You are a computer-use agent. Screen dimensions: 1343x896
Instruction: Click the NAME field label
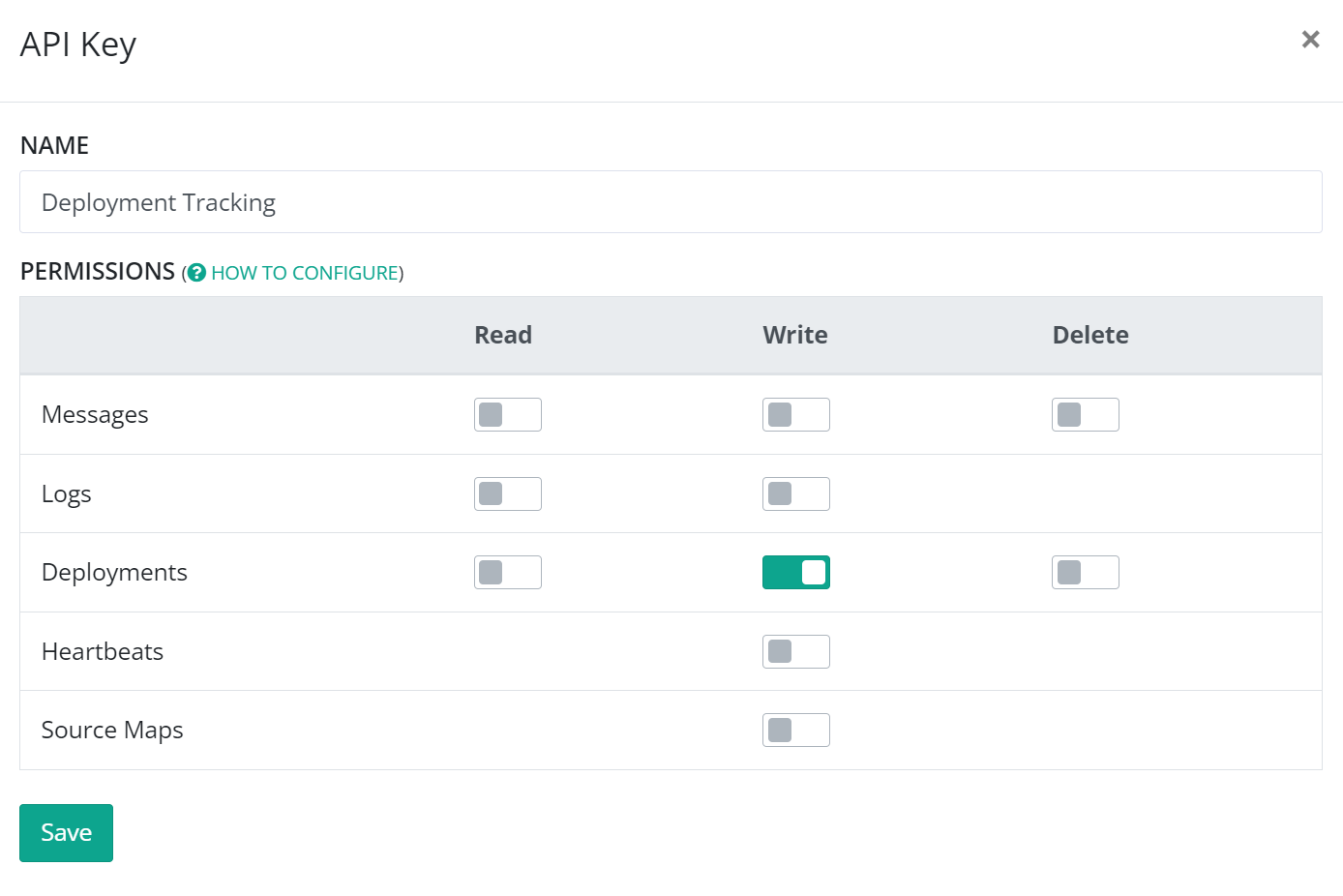click(54, 146)
